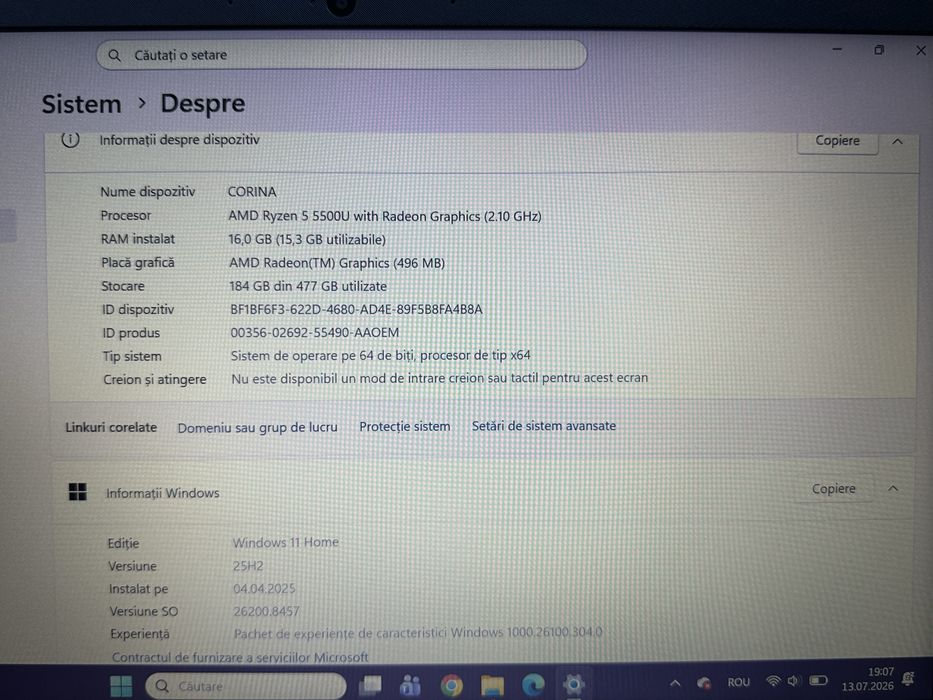Viewport: 933px width, 700px height.
Task: Go back to the Sistem breadcrumb
Action: pos(82,104)
